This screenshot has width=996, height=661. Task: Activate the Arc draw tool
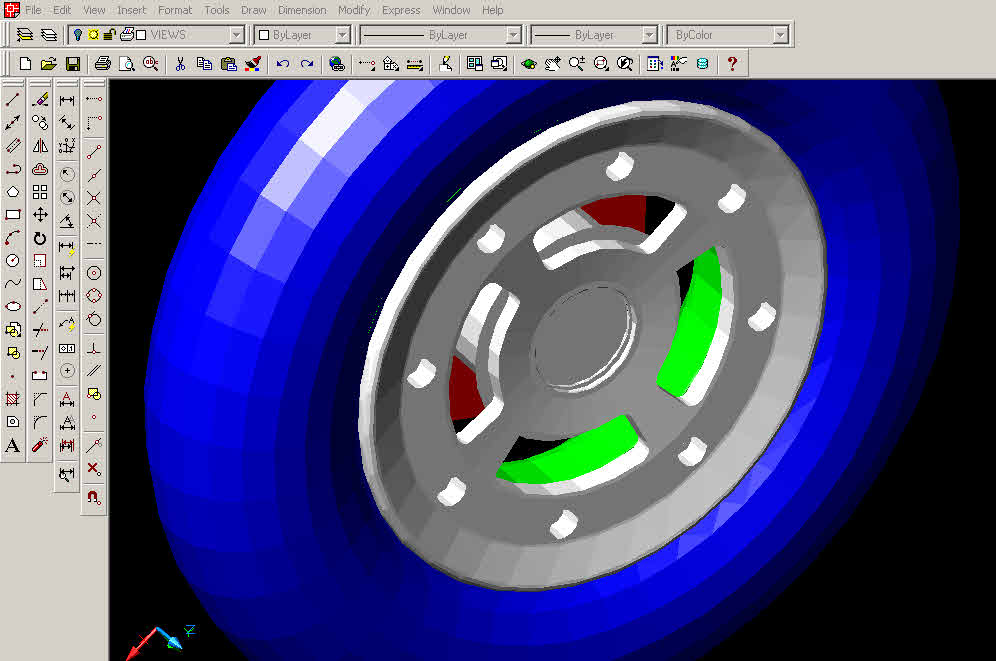13,237
